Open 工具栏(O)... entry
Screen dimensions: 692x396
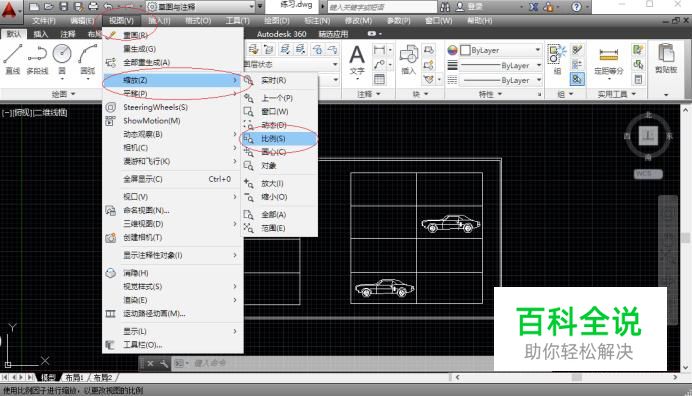[x=173, y=345]
